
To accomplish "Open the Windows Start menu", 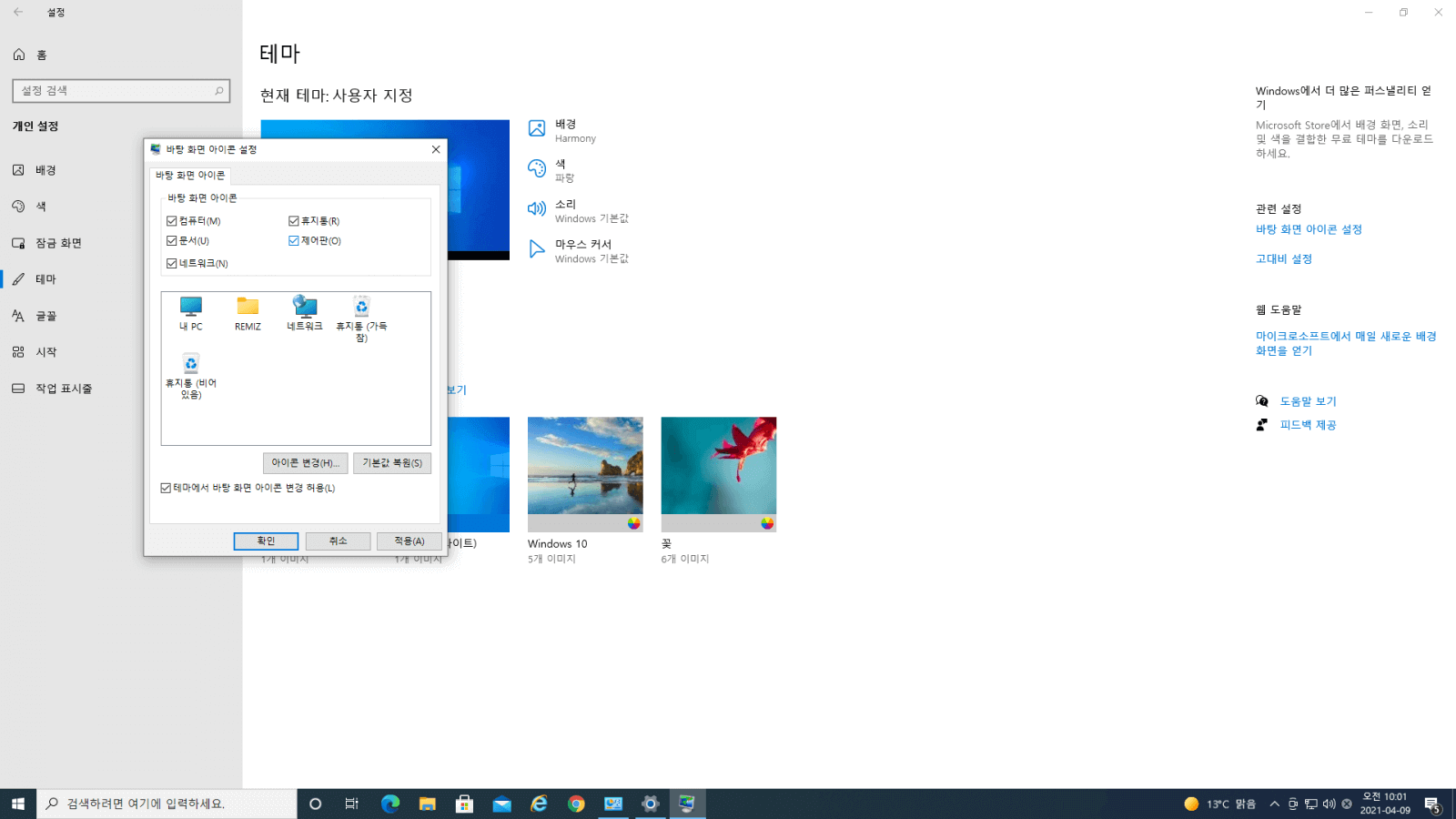I will click(18, 804).
